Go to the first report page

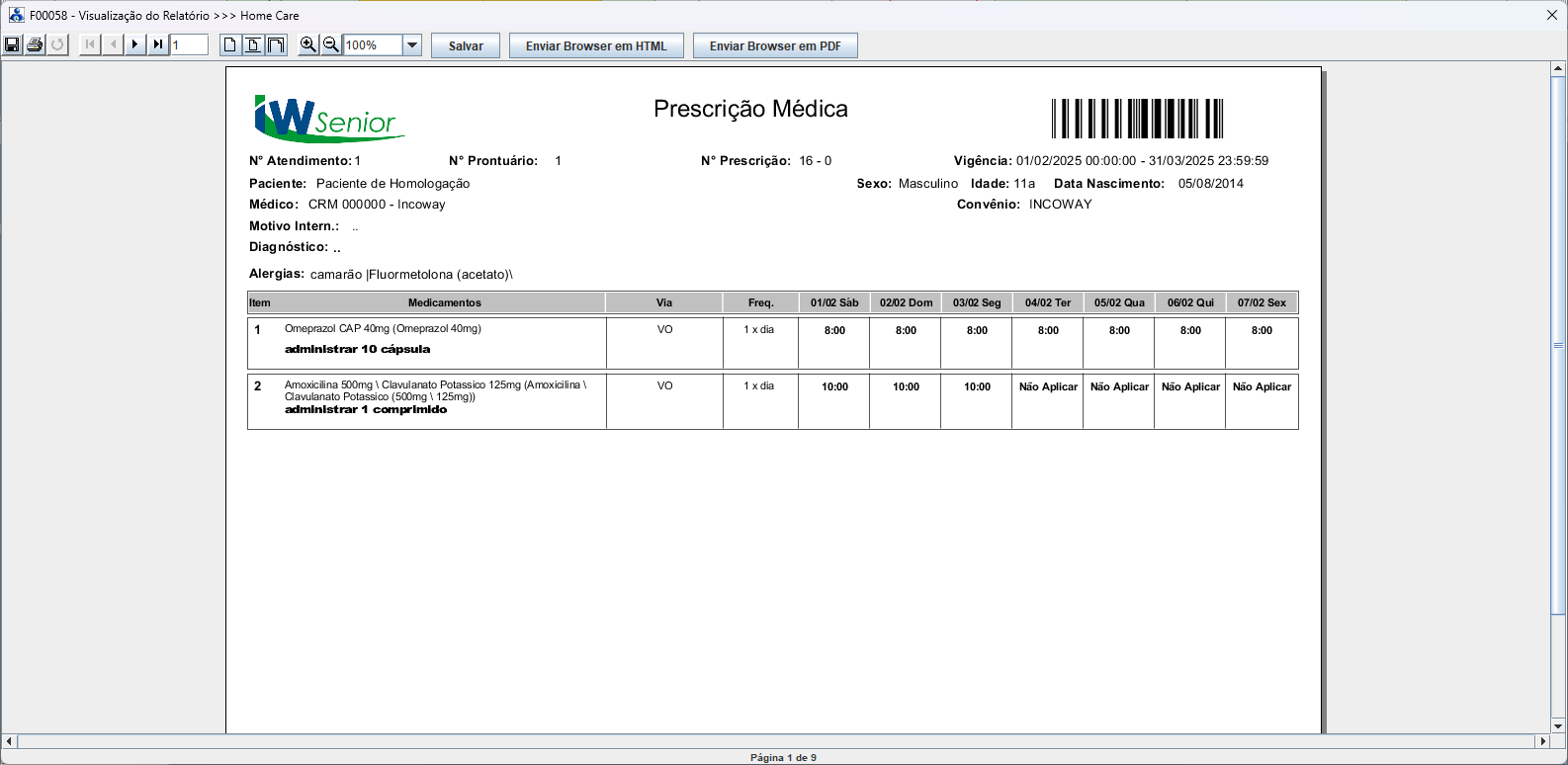[90, 44]
